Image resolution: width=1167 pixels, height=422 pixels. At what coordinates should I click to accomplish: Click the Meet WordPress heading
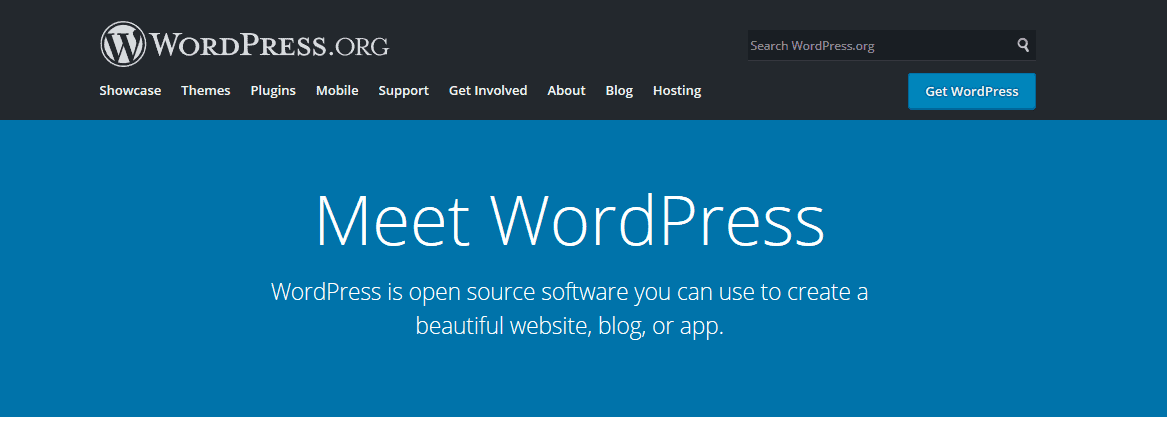pos(570,221)
